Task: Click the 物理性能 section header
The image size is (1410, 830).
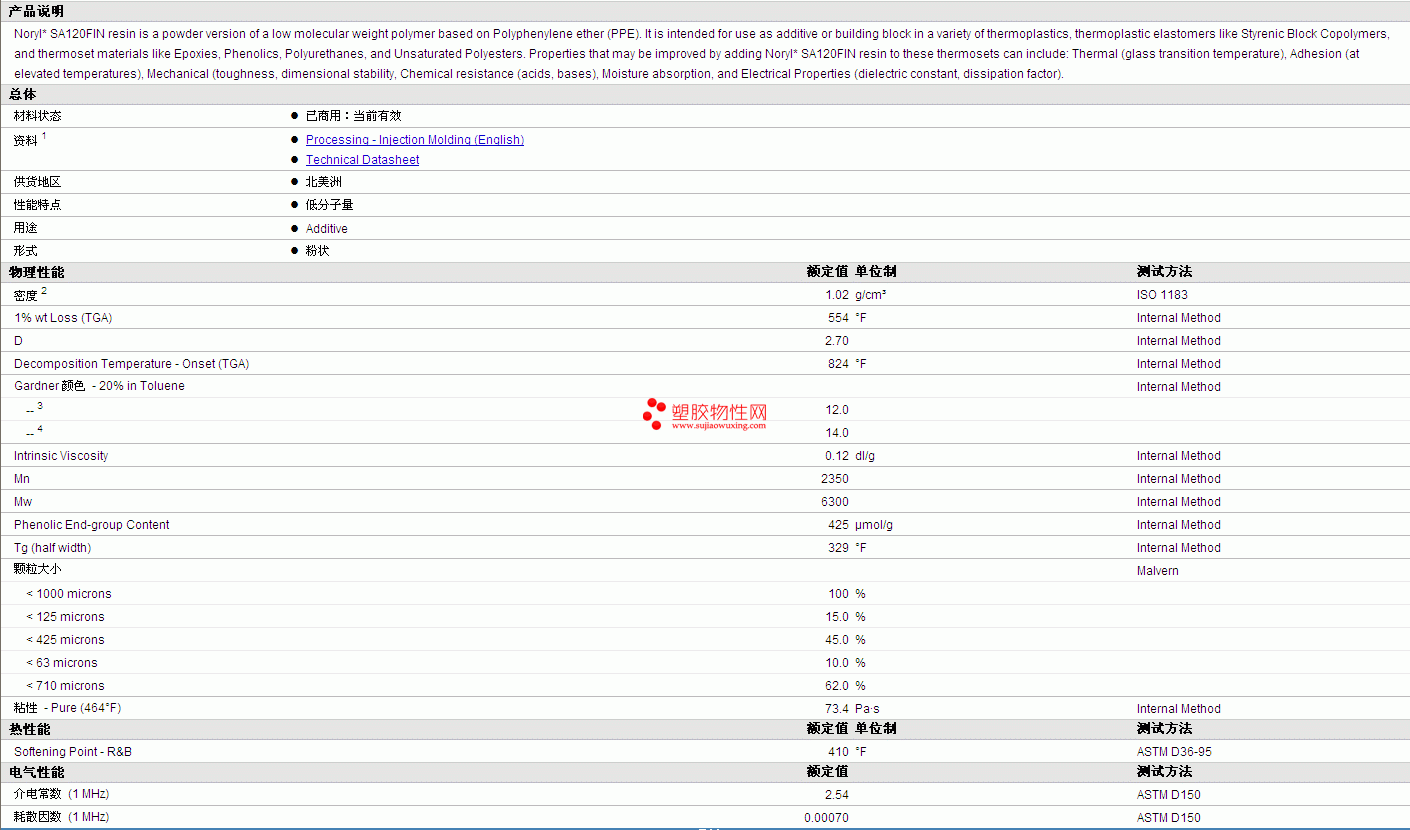Action: coord(37,272)
